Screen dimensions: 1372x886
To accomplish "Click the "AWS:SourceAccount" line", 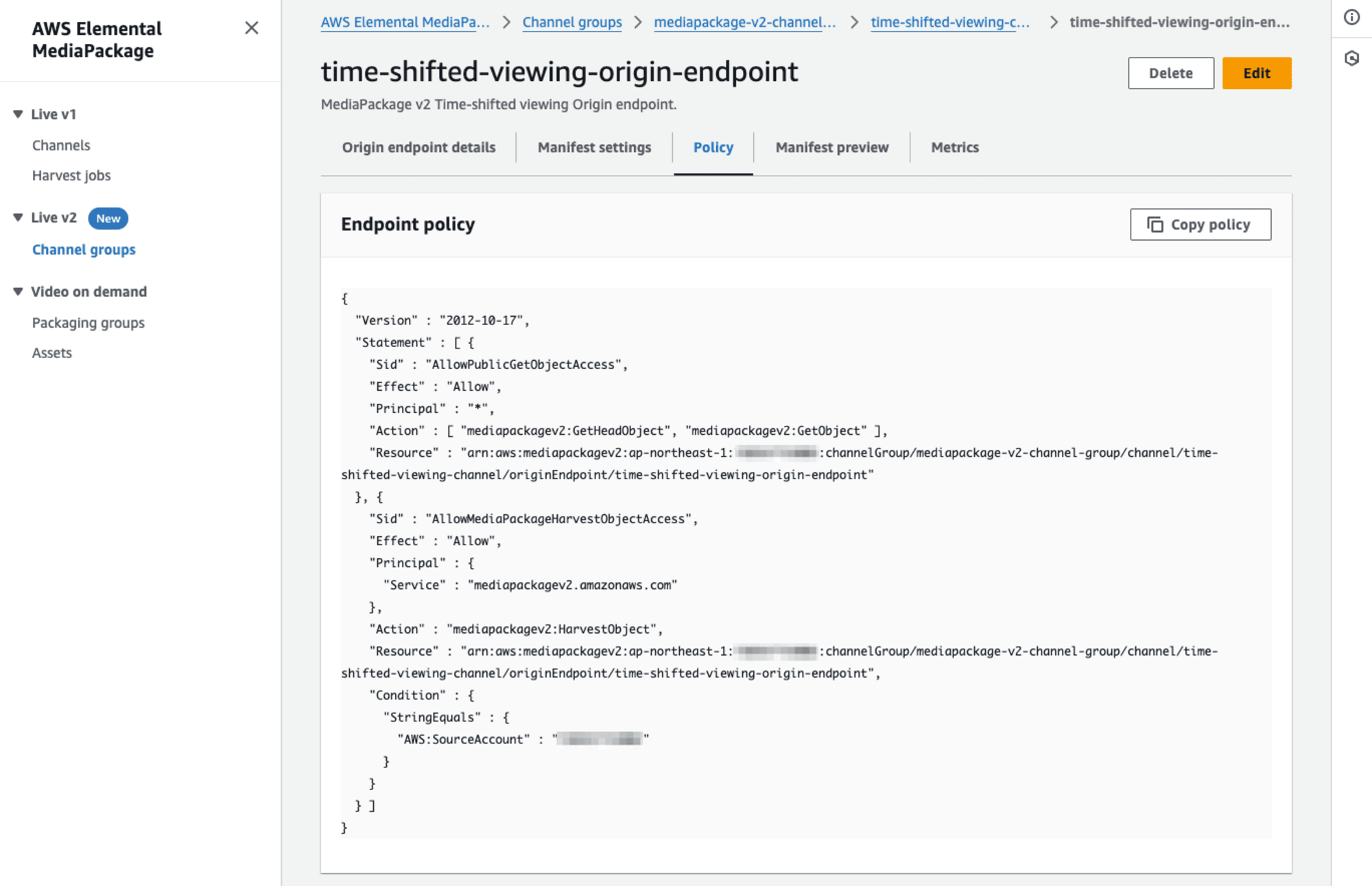I will 523,739.
